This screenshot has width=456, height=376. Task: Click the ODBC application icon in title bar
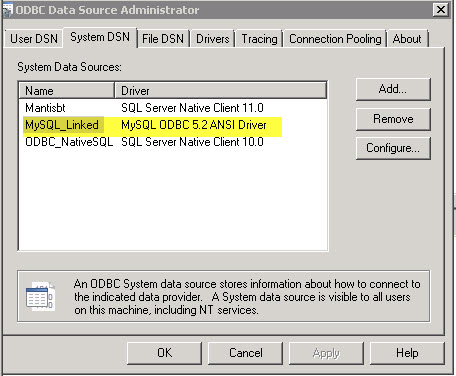click(x=7, y=10)
